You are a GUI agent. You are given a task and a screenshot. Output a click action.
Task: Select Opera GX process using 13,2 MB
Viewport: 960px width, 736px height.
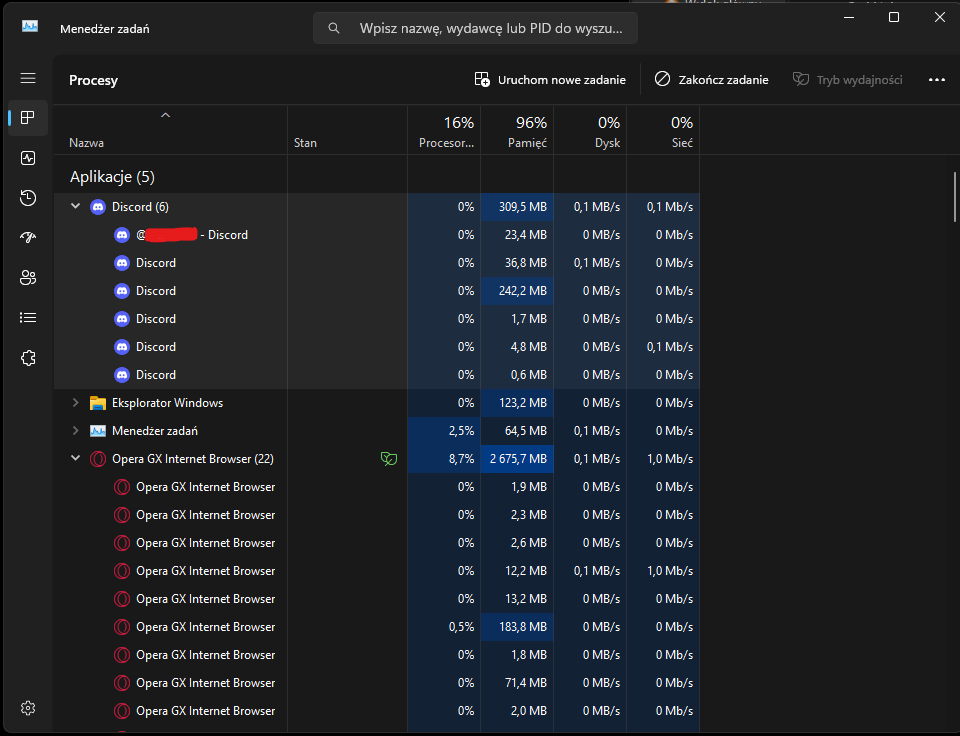(x=377, y=599)
